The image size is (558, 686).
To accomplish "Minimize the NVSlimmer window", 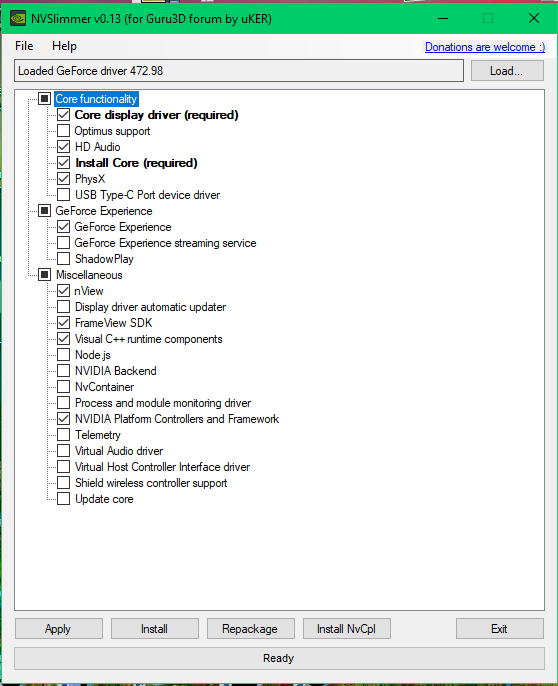I will 443,18.
